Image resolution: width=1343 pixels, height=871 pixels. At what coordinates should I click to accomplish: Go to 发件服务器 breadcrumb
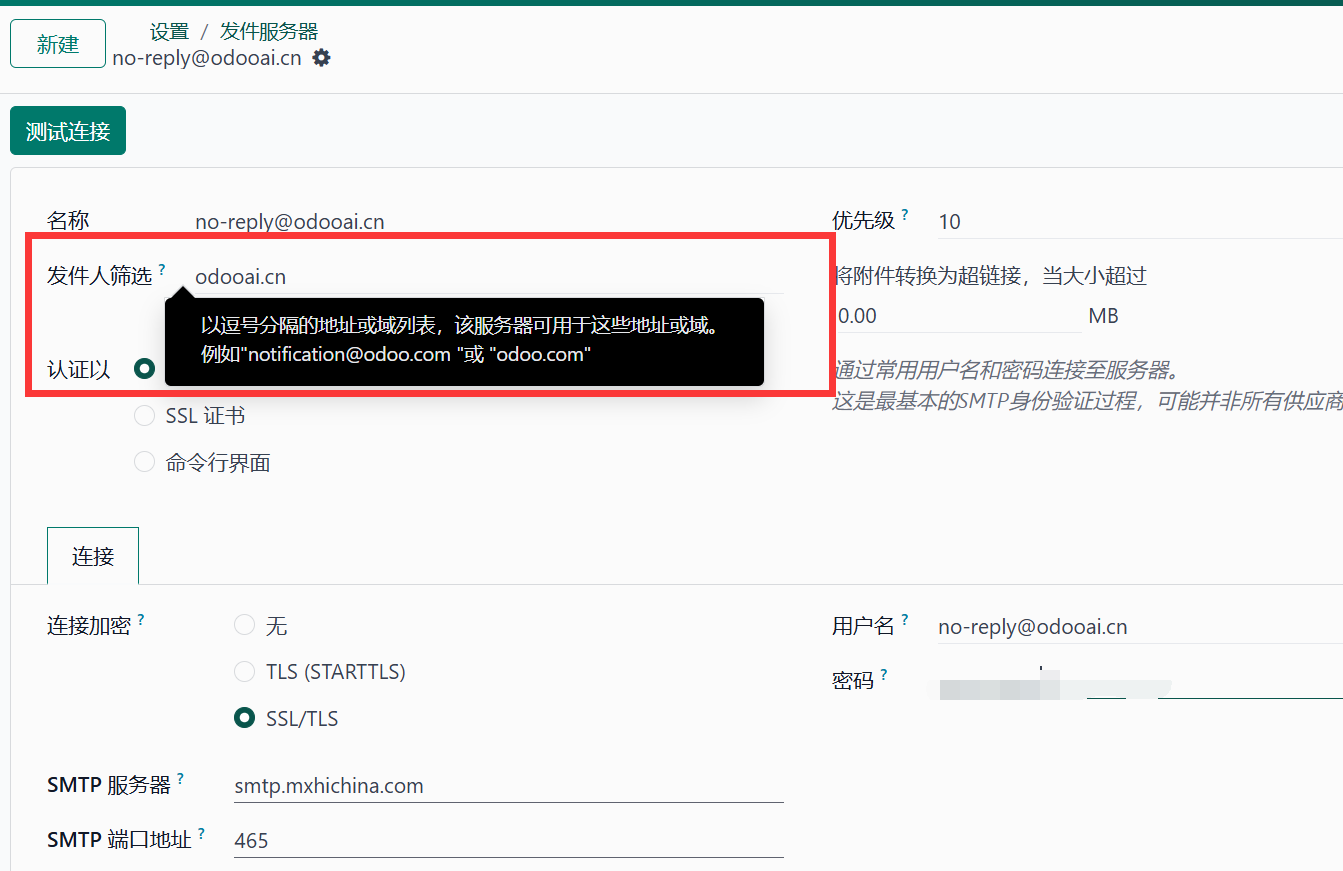click(269, 32)
